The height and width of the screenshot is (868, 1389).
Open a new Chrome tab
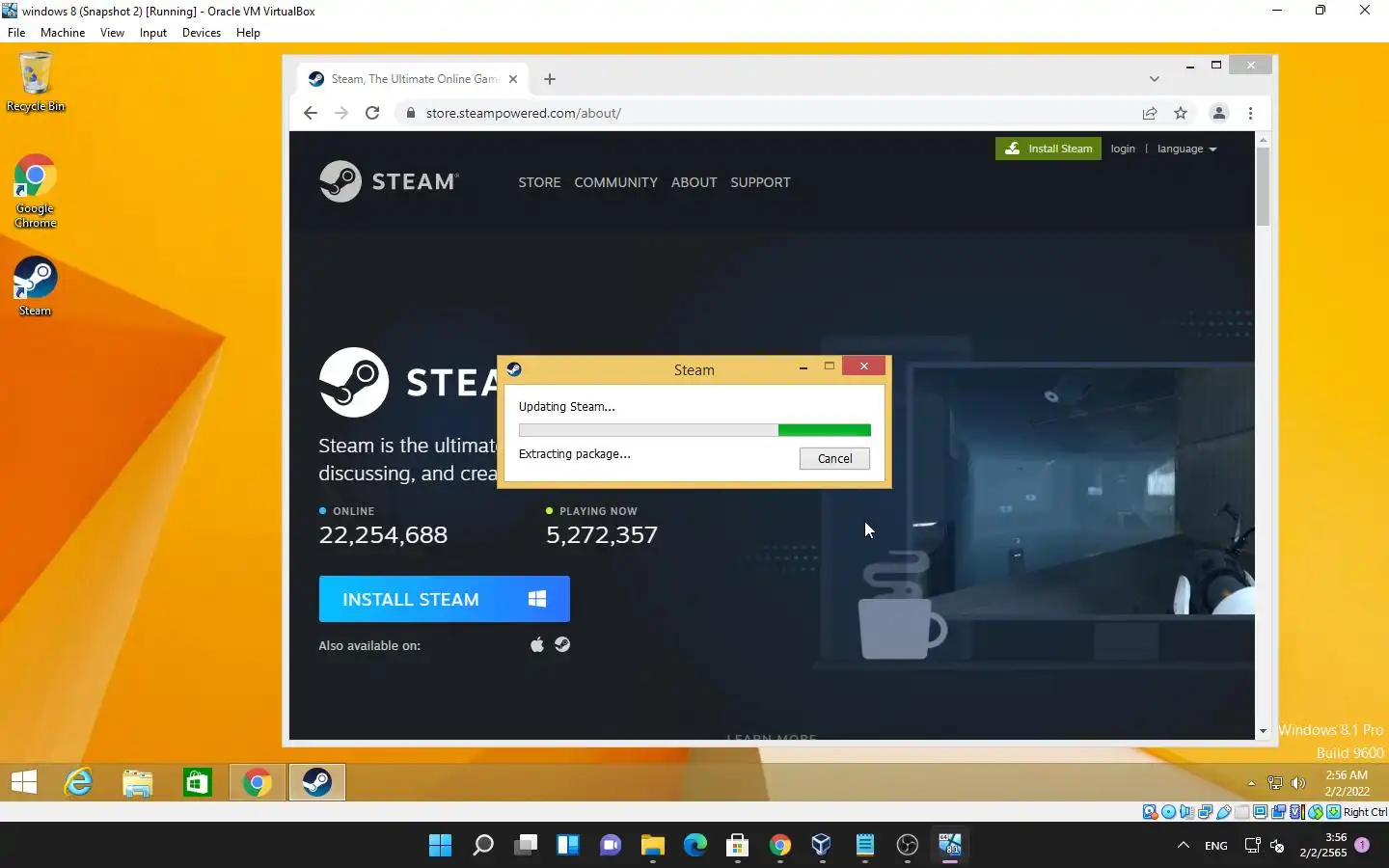pos(550,79)
